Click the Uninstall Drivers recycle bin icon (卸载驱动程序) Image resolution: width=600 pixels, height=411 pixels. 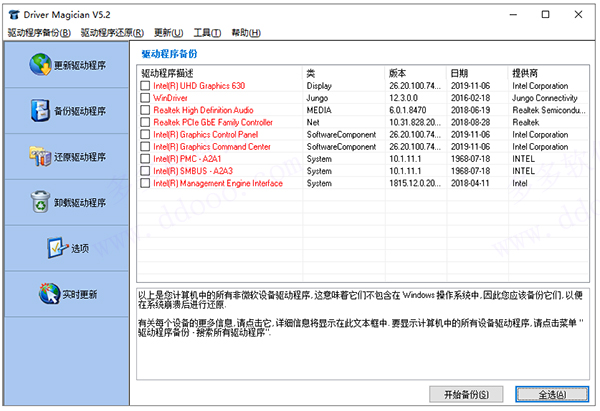(x=40, y=202)
